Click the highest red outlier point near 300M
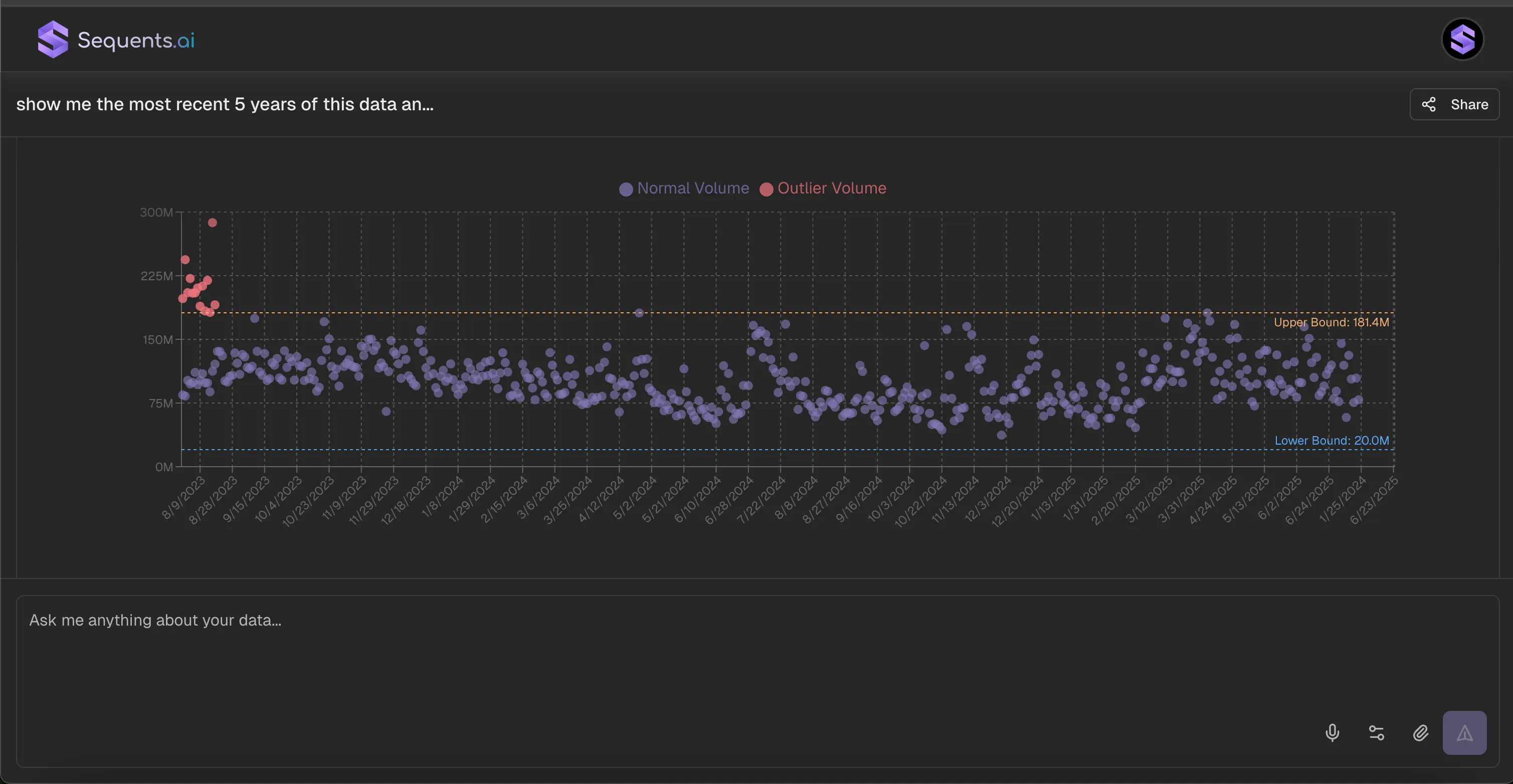The height and width of the screenshot is (784, 1513). (213, 223)
